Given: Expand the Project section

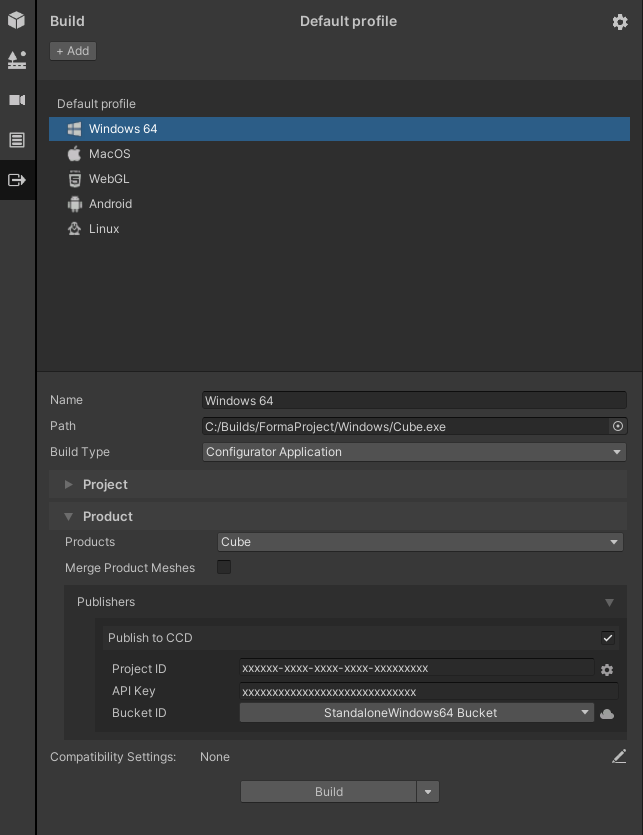Looking at the screenshot, I should (105, 485).
